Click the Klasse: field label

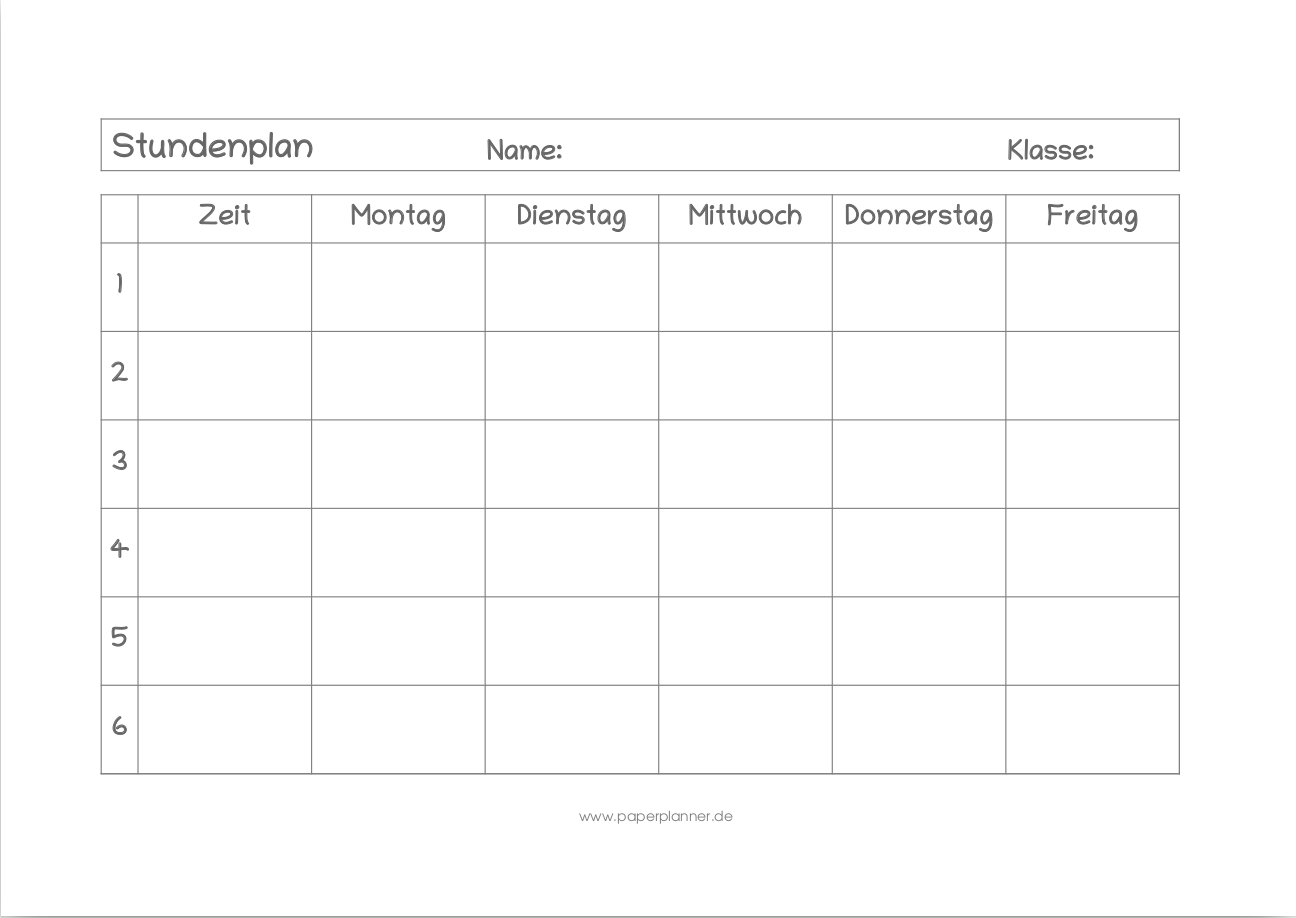[1050, 151]
